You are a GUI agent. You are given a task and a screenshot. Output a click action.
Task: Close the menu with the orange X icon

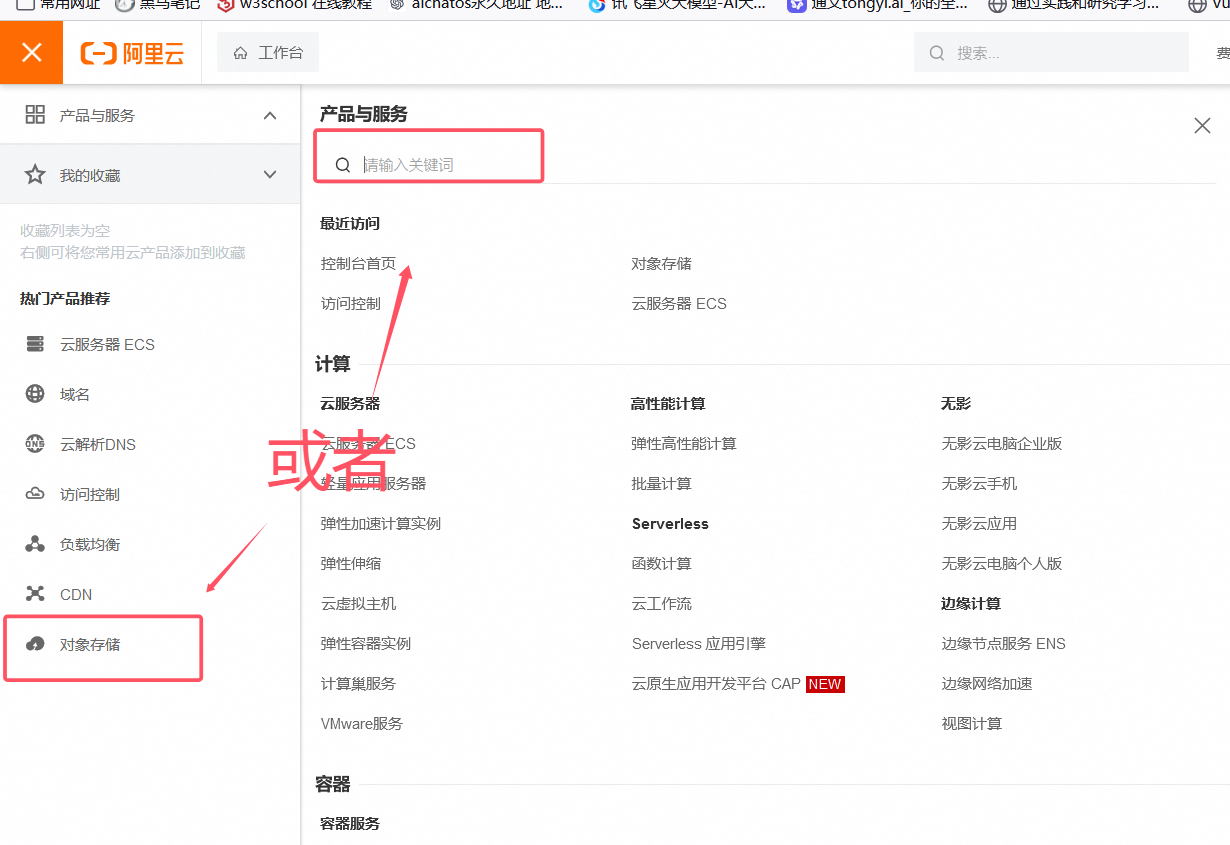[x=31, y=52]
